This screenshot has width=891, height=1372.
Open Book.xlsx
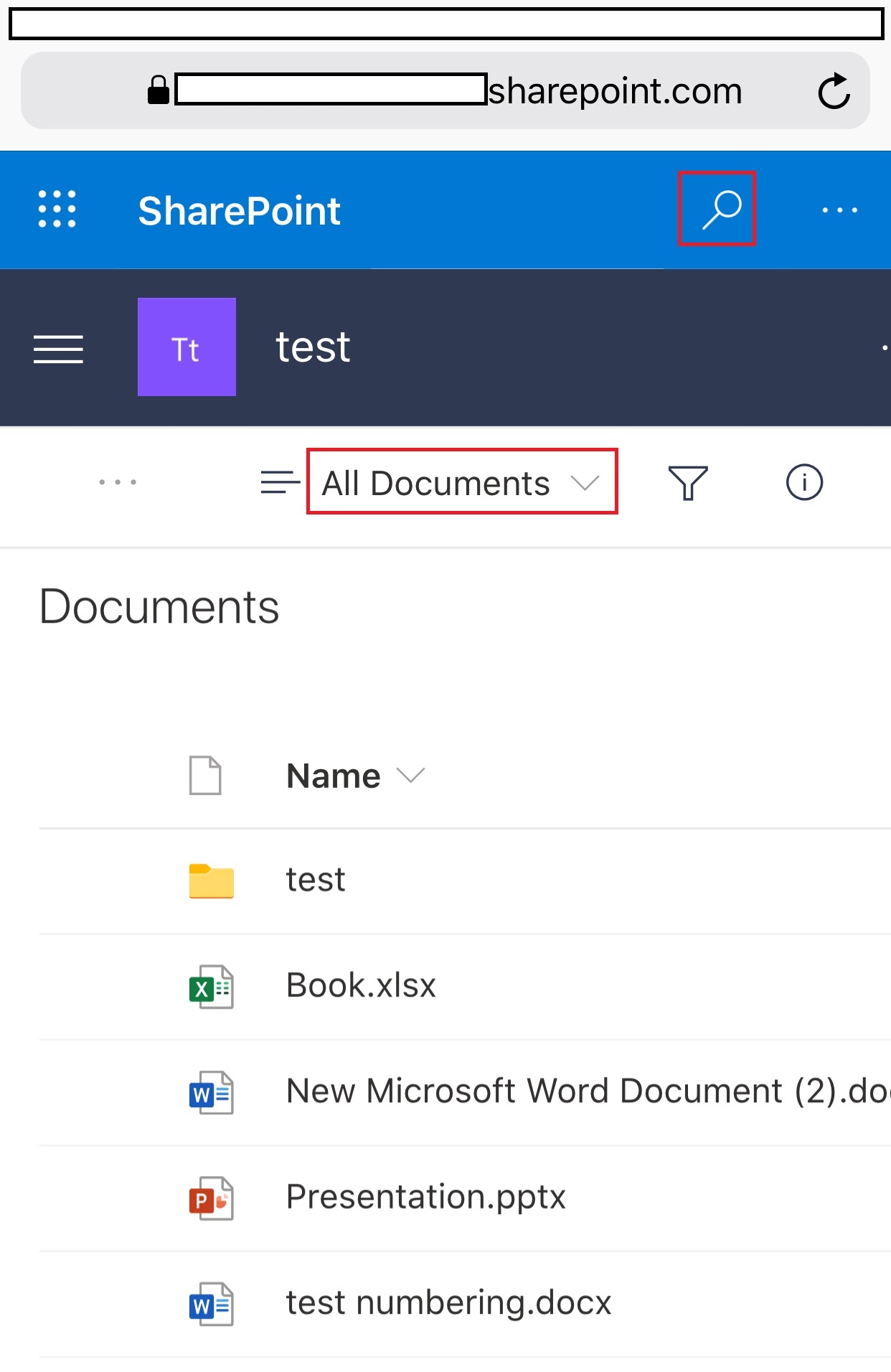[361, 985]
